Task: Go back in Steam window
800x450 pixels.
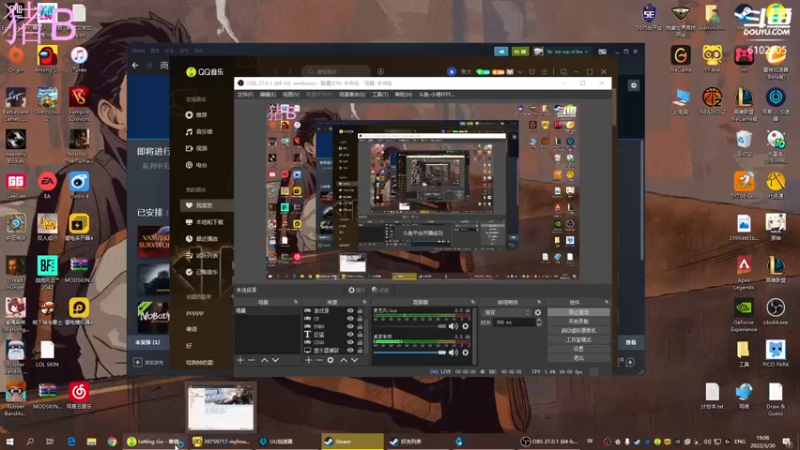Action: (x=135, y=65)
